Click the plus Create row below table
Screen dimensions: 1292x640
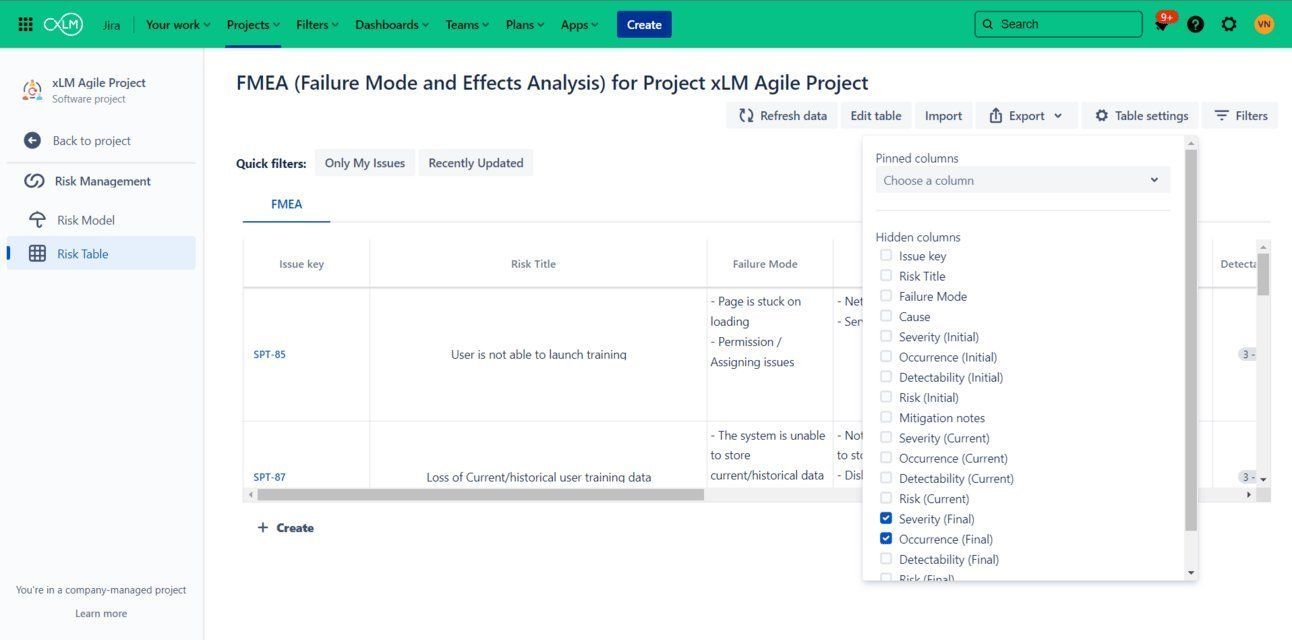pos(286,528)
